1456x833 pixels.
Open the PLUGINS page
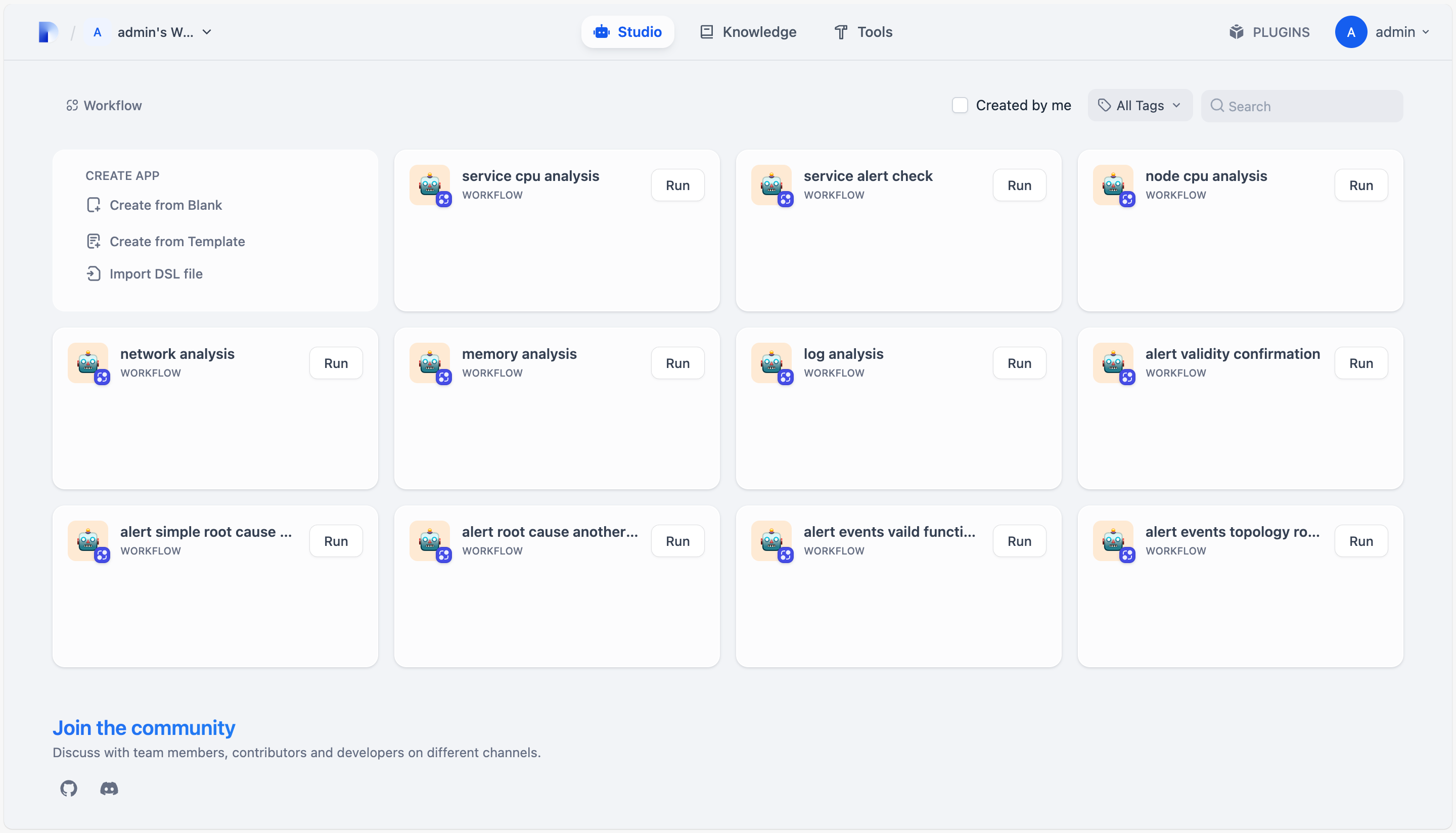[1269, 32]
